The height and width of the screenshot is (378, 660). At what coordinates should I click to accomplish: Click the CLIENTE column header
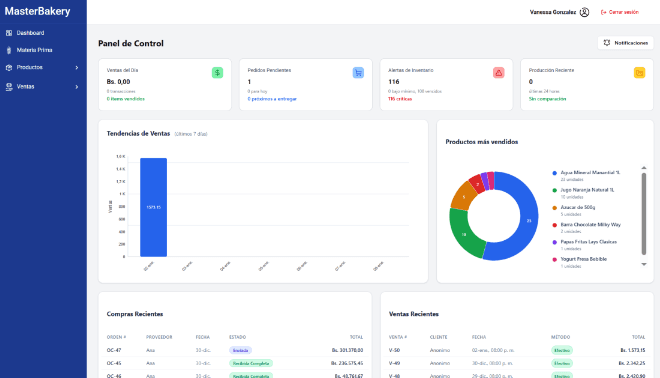point(439,337)
